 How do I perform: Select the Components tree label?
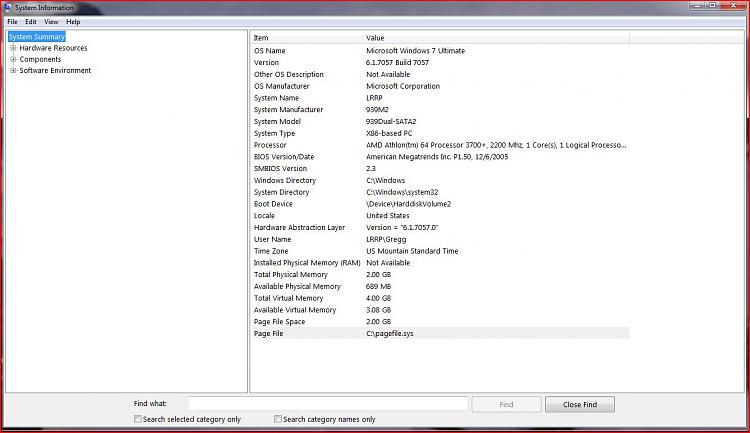pos(40,59)
